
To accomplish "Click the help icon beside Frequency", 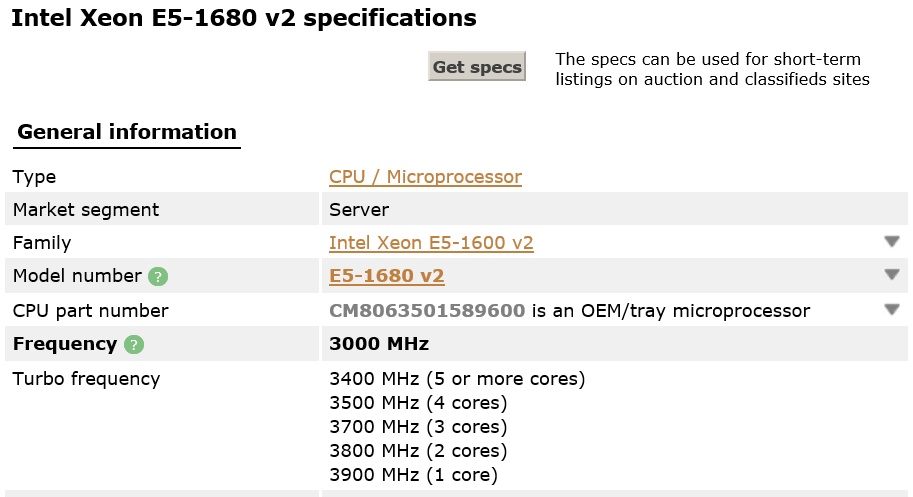I will (x=134, y=345).
